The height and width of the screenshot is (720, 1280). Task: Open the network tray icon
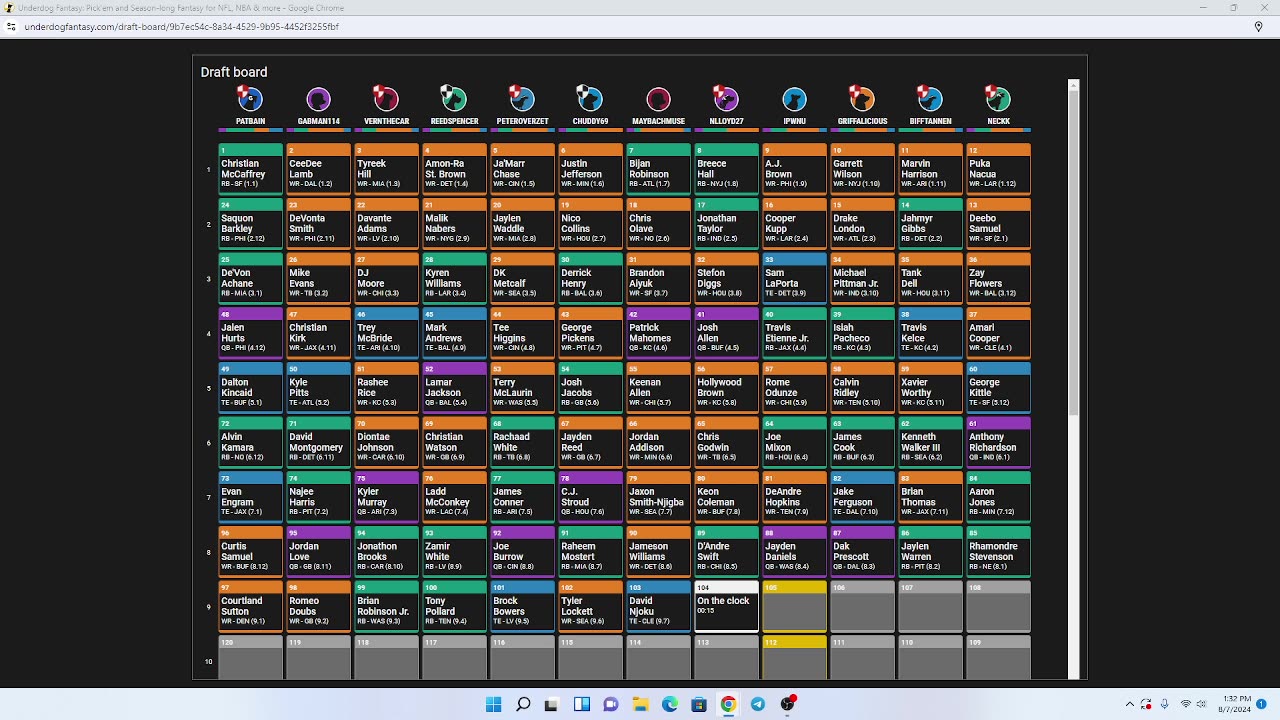point(1186,704)
